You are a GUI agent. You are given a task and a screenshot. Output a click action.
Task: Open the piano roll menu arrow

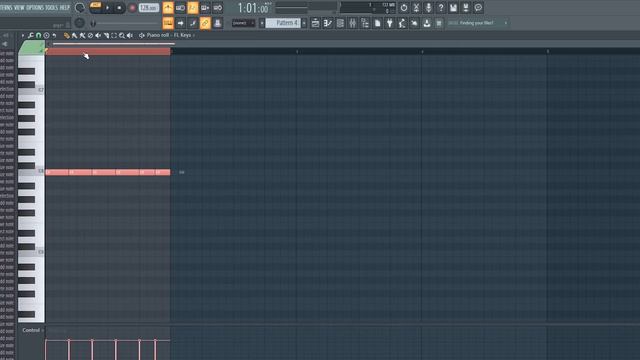[22, 36]
